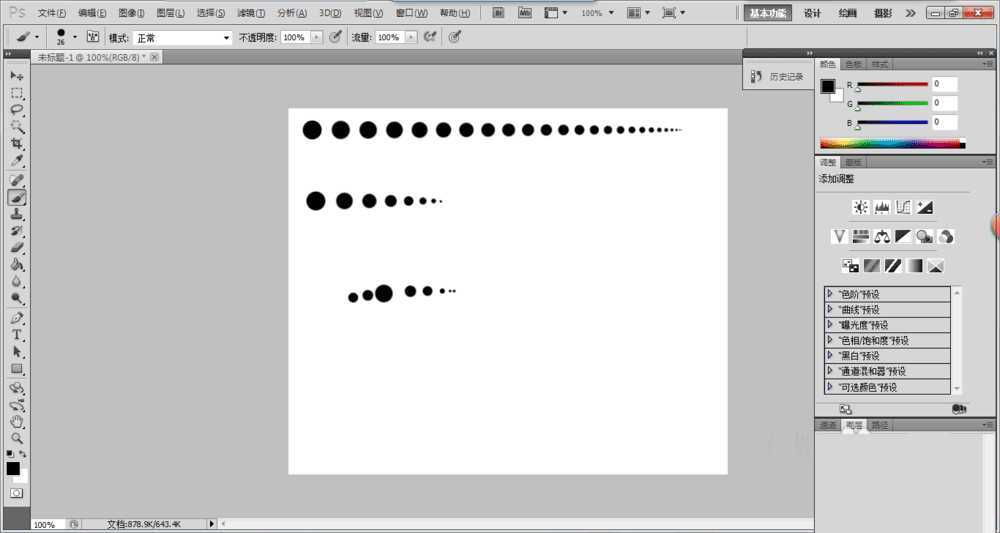Select the Lasso tool
Screen dimensions: 1000x533
pyautogui.click(x=17, y=109)
